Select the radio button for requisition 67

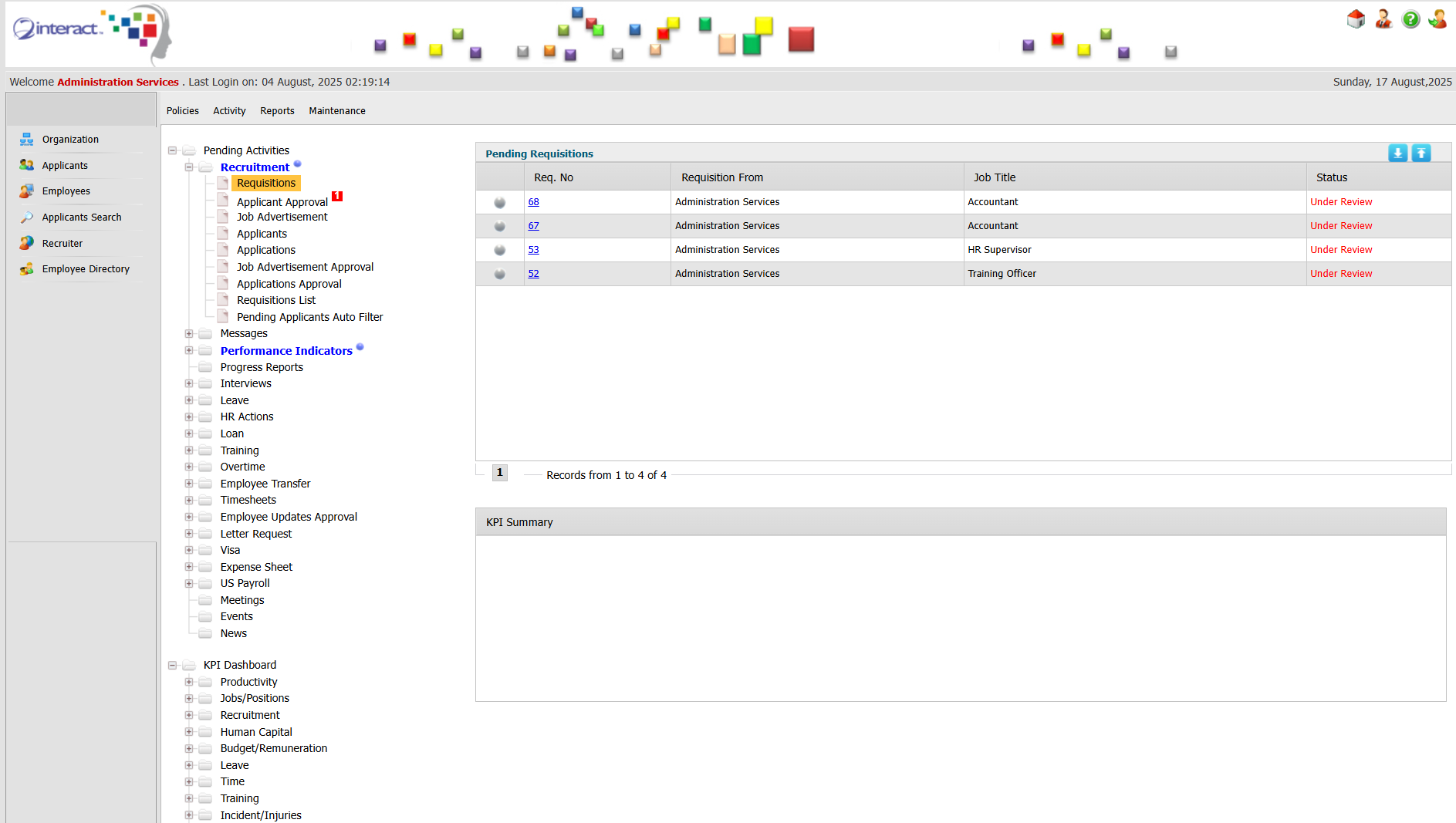[x=500, y=227]
